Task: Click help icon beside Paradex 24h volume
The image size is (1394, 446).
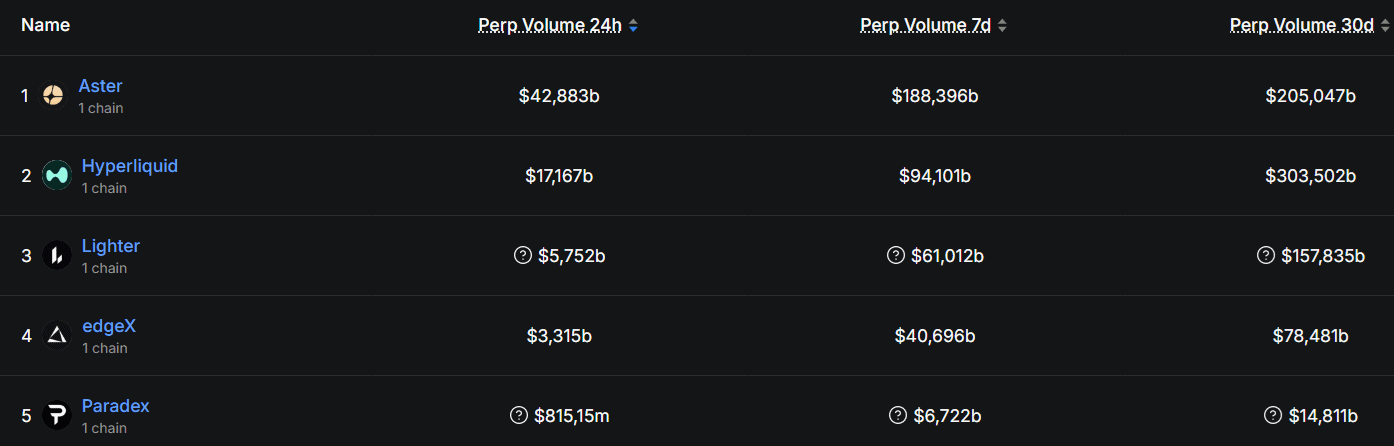Action: coord(518,415)
